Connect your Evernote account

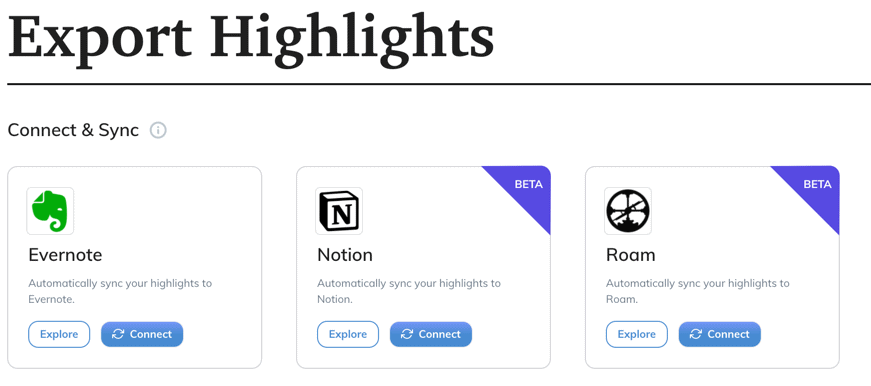[x=142, y=334]
